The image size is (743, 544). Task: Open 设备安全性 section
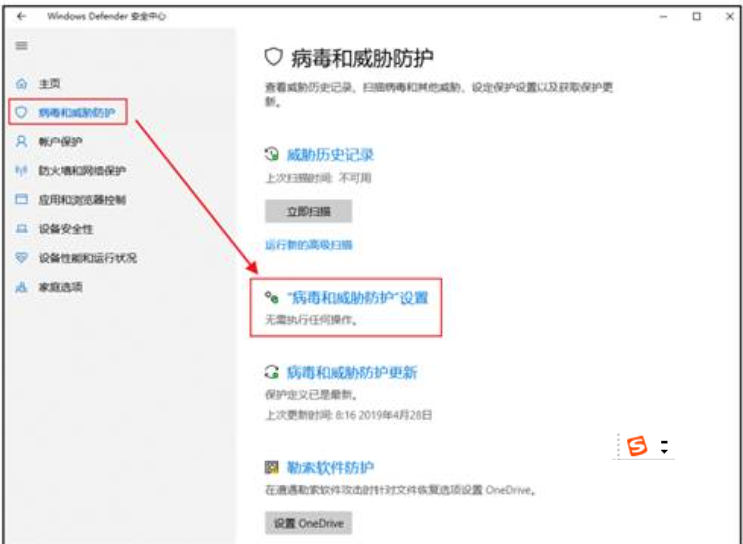[66, 228]
